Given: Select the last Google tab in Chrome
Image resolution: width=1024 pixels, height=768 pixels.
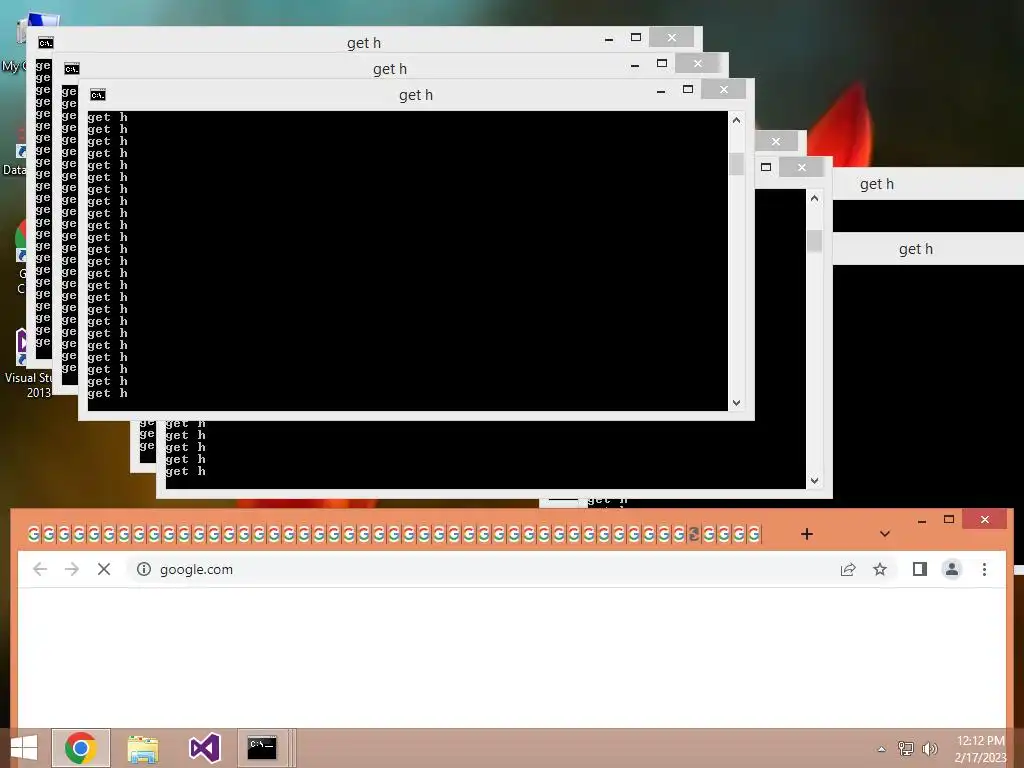Looking at the screenshot, I should pos(754,534).
